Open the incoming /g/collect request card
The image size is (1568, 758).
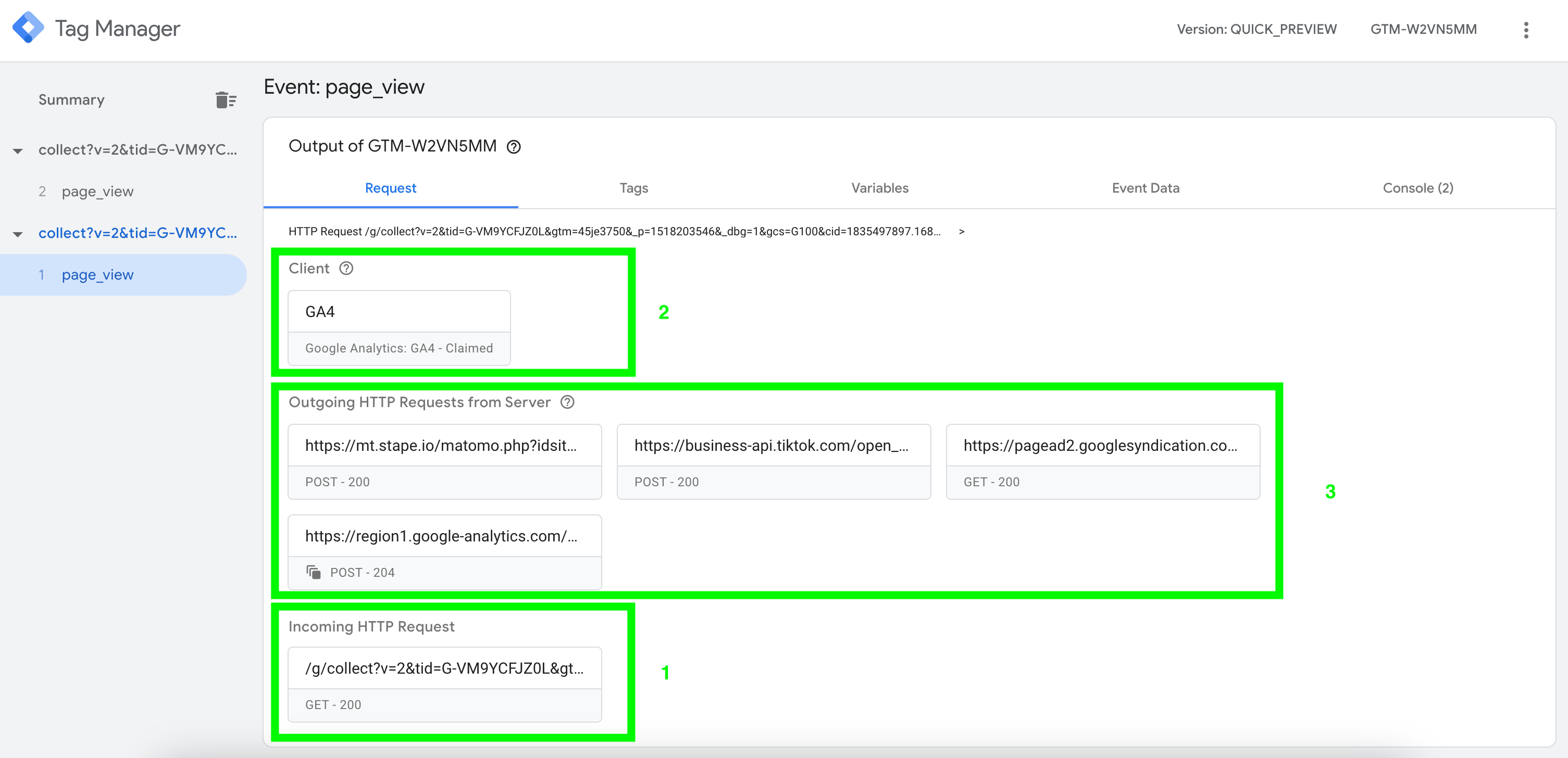(444, 685)
